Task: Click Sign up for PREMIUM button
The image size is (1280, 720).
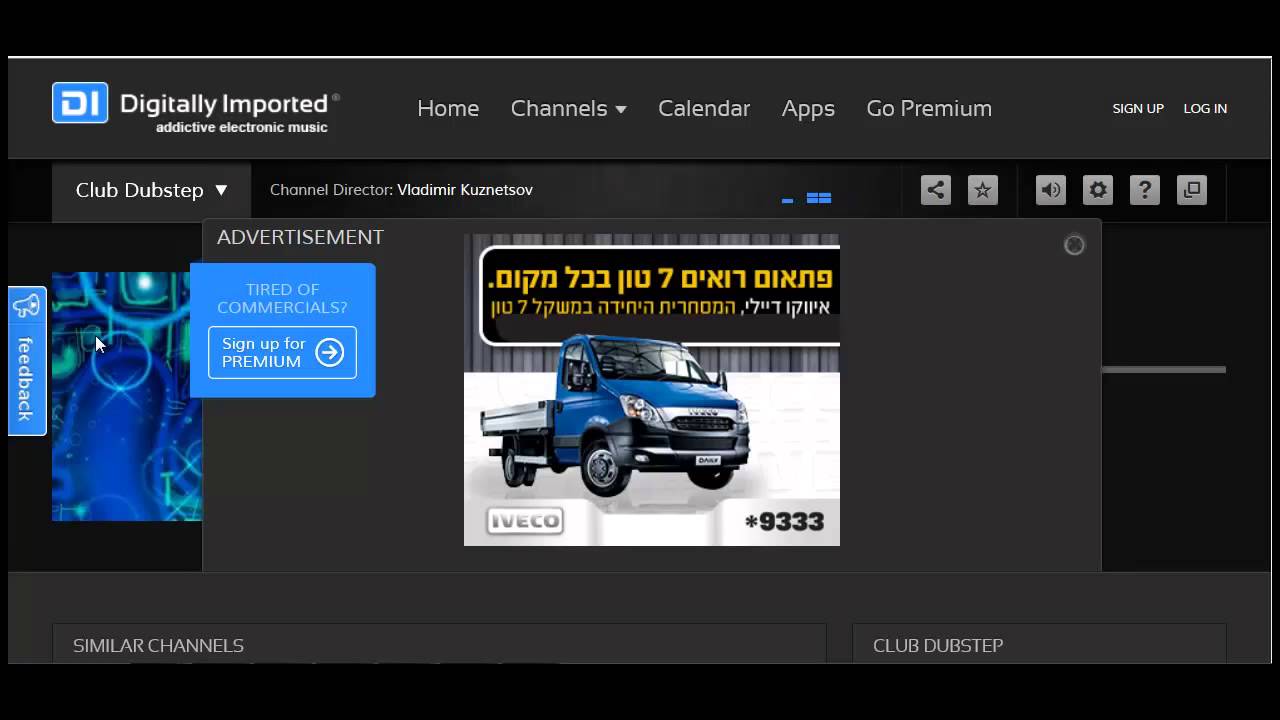Action: tap(282, 352)
